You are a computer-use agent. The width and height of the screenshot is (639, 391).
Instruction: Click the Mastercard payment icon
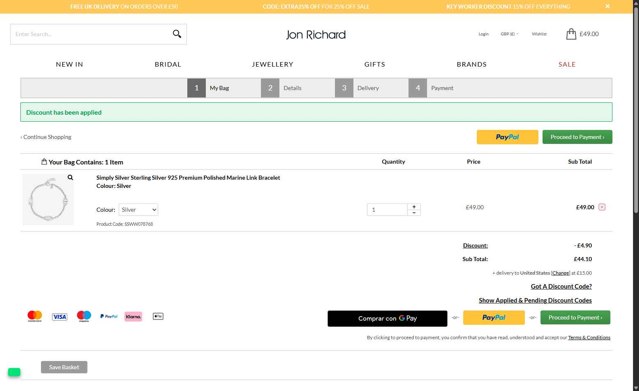click(35, 316)
